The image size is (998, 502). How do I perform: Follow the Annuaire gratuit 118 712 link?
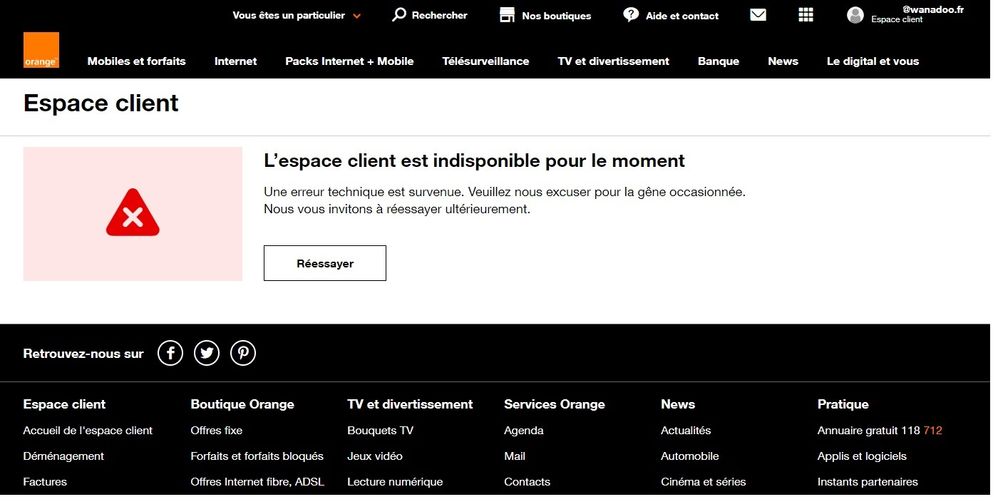point(879,431)
